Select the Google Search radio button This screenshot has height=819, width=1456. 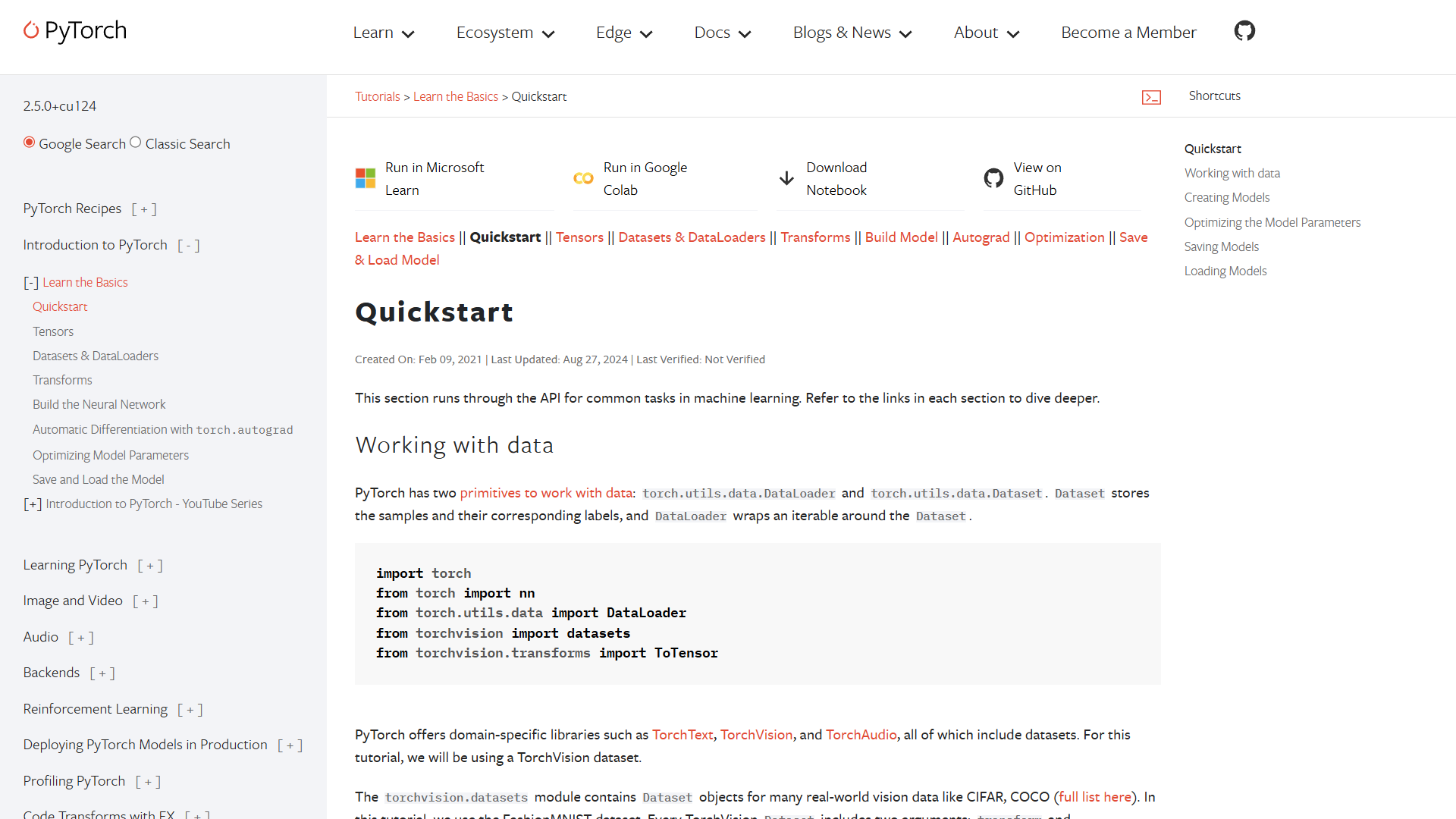point(29,143)
